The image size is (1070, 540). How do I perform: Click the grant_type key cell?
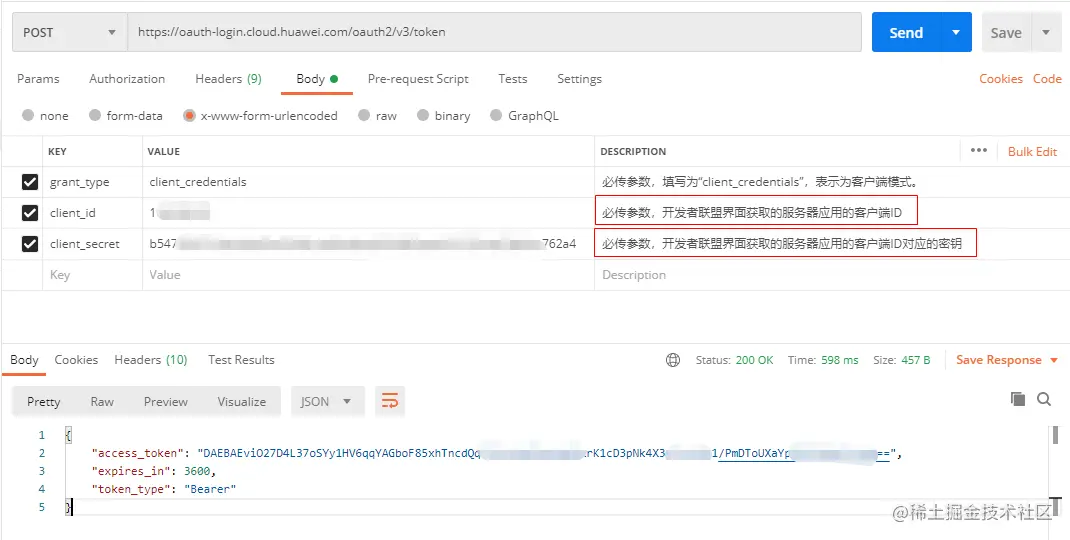[x=93, y=182]
